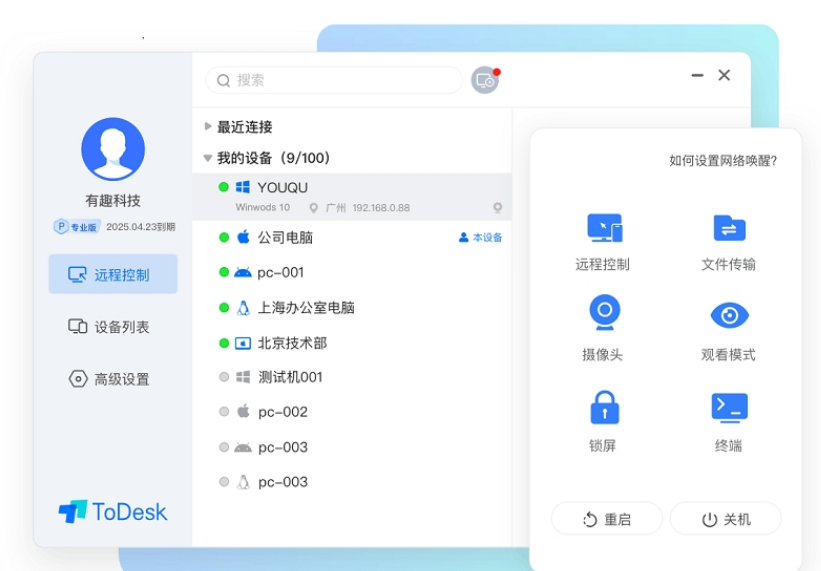Click the search magnifier icon
The image size is (821, 571).
pos(224,80)
